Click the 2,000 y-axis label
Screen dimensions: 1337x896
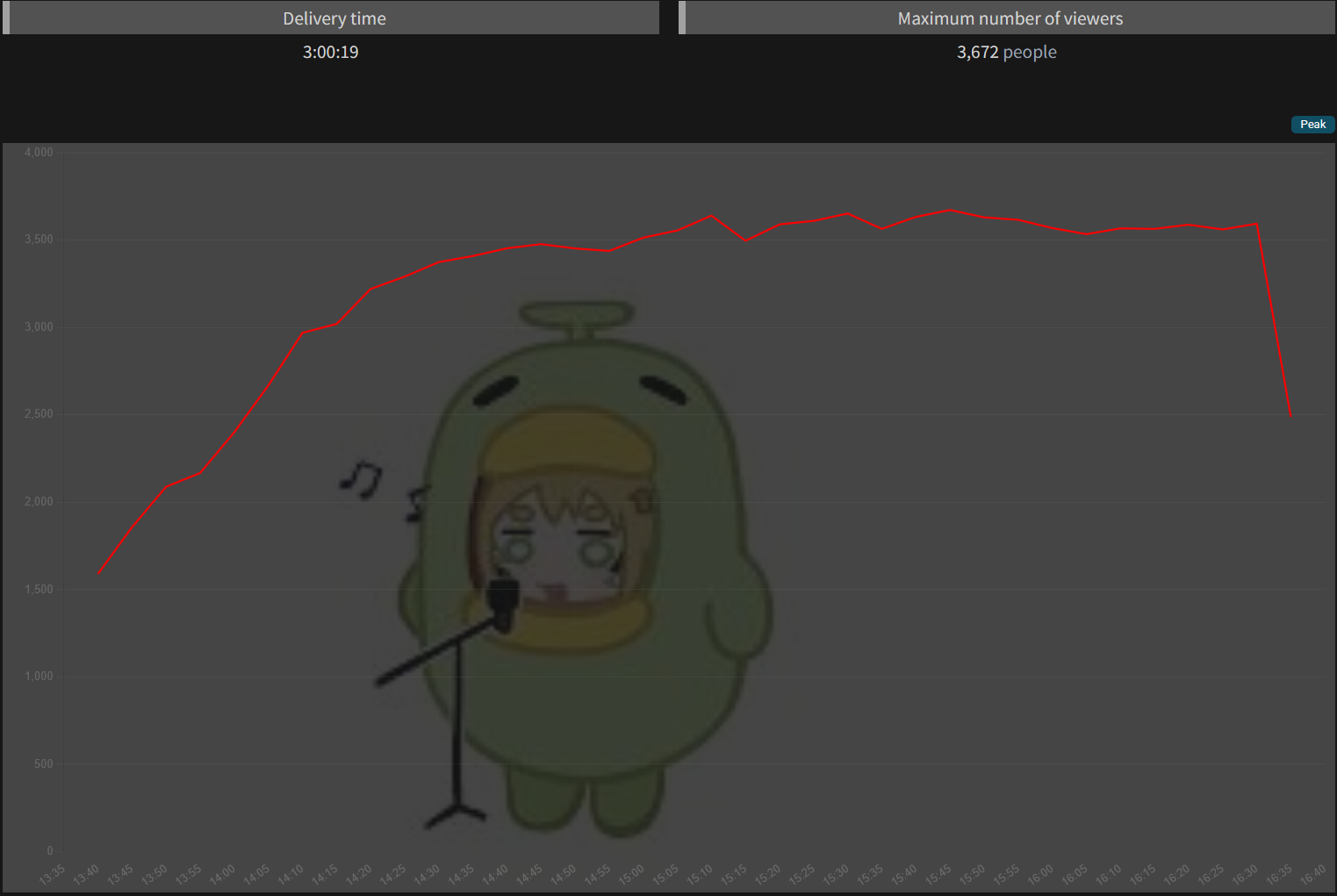tap(39, 502)
